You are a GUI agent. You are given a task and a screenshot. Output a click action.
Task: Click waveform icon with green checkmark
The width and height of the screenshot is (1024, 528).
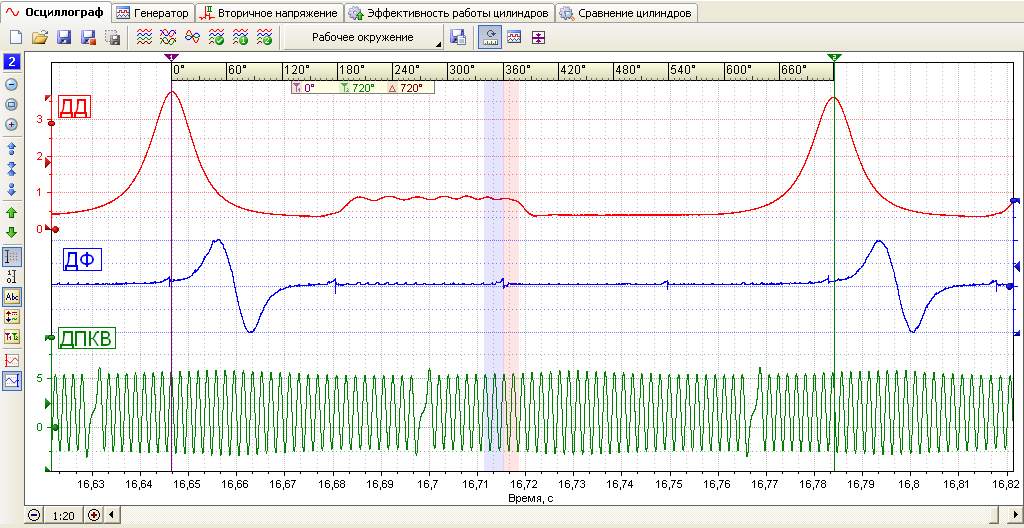(216, 37)
